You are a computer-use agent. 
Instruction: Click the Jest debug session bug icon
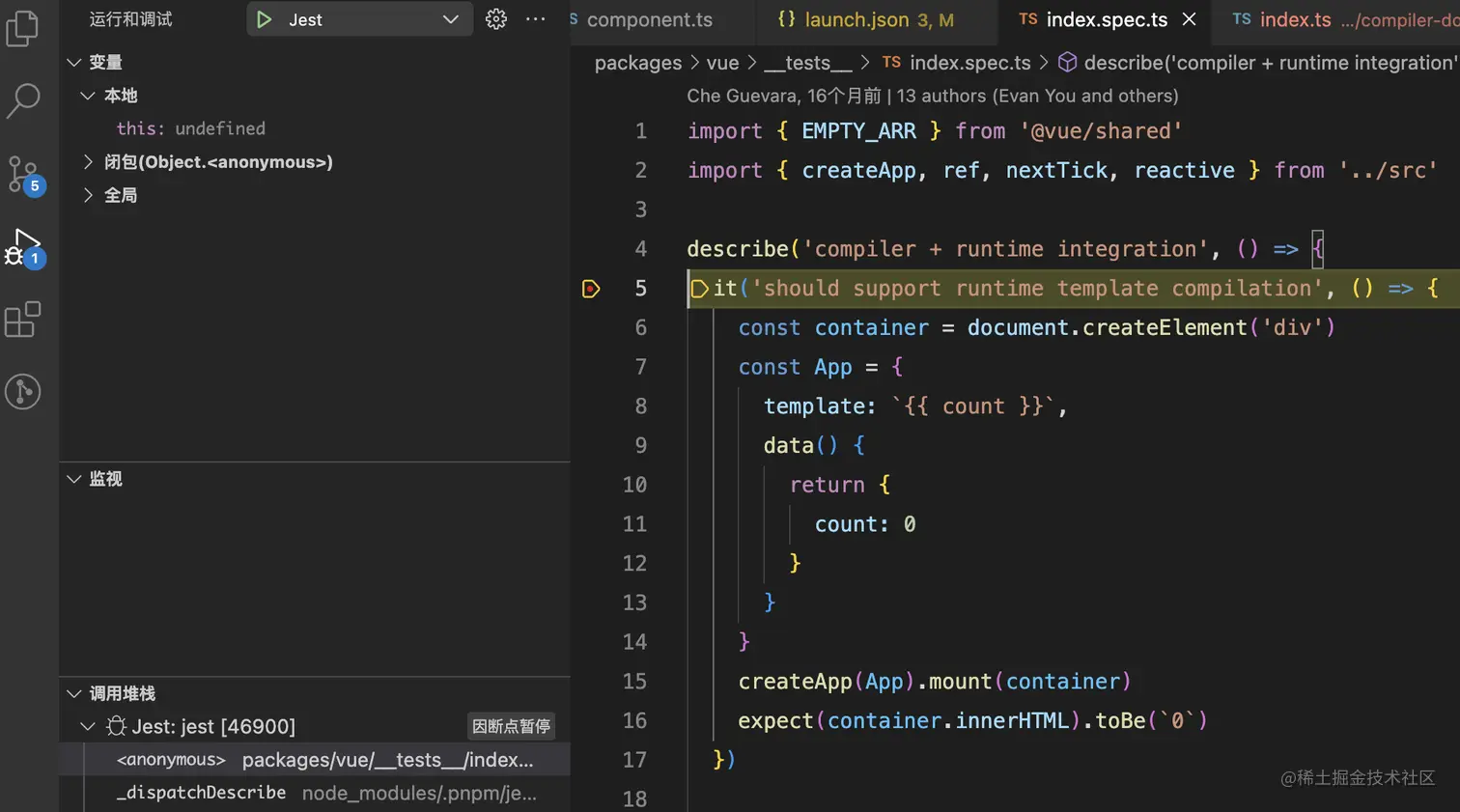116,726
